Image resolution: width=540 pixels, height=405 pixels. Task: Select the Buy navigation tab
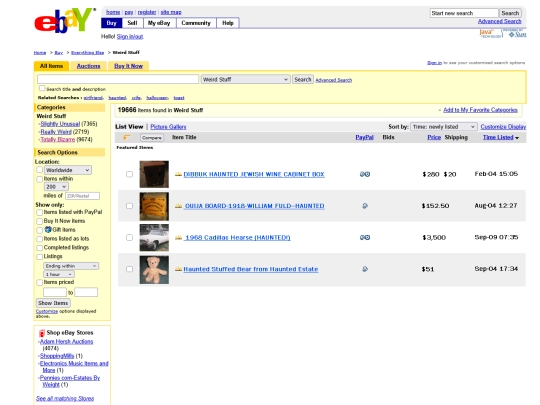pos(112,23)
